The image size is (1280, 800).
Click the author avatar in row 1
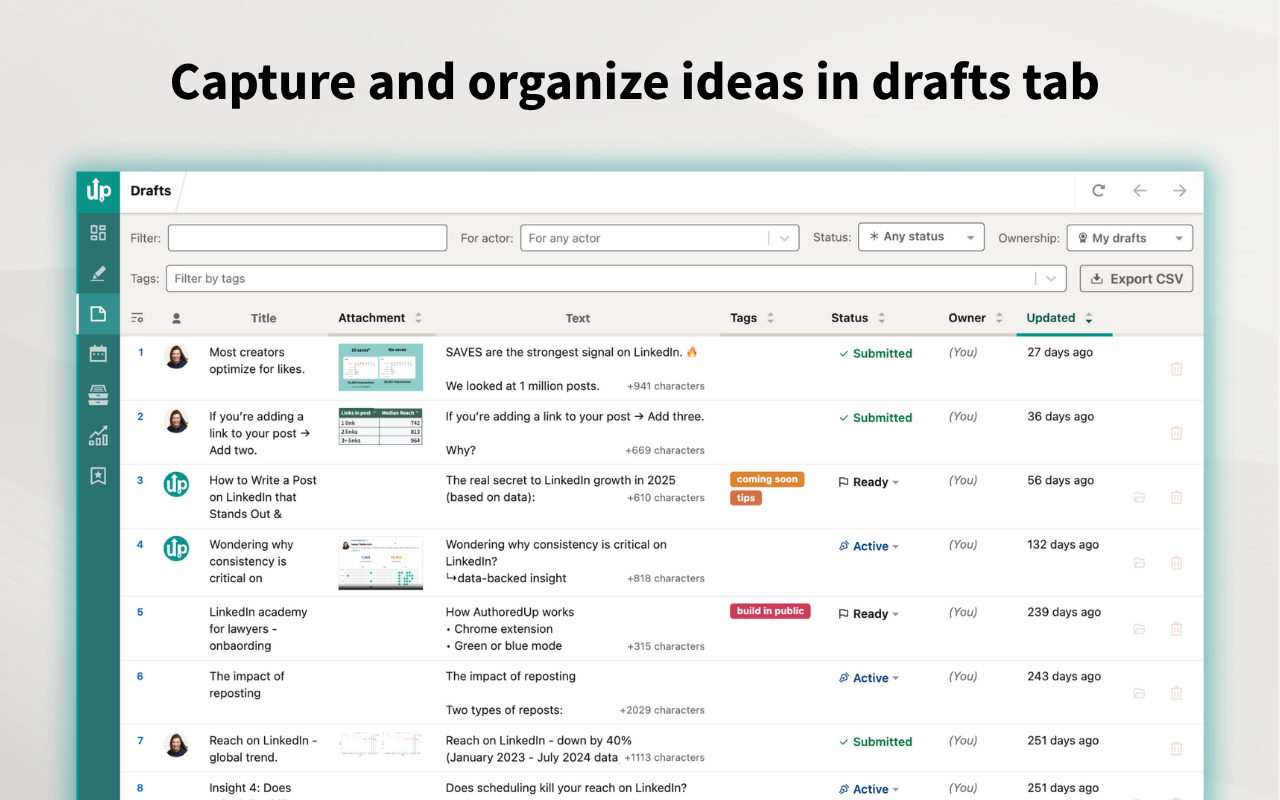point(176,356)
